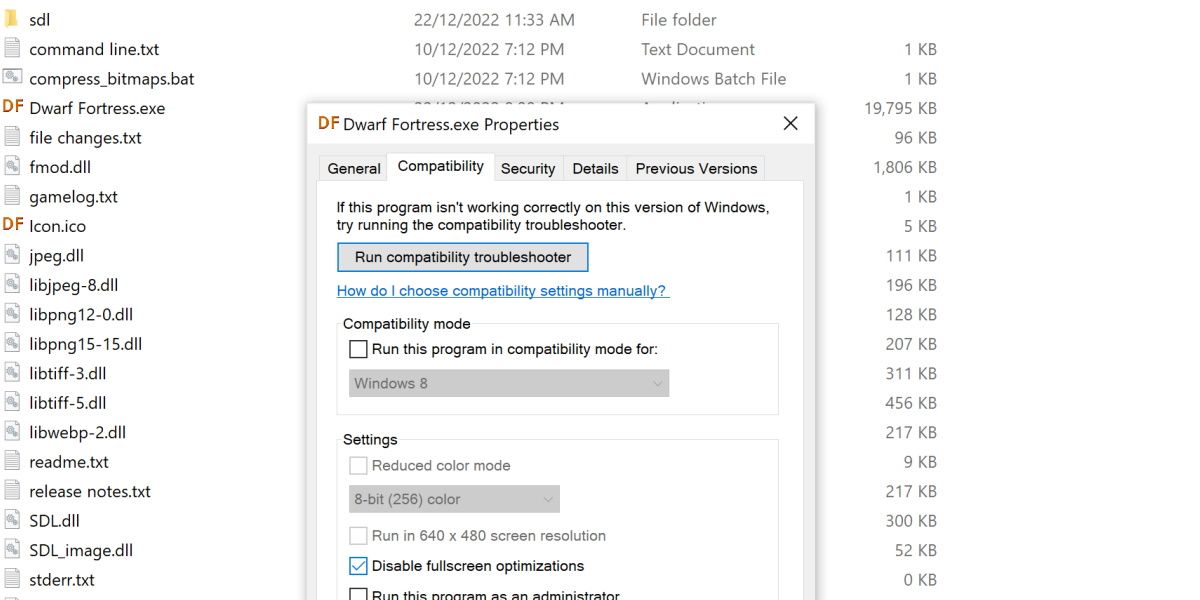Viewport: 1200px width, 600px height.
Task: Click the SDL.dll file icon
Action: pyautogui.click(x=12, y=520)
